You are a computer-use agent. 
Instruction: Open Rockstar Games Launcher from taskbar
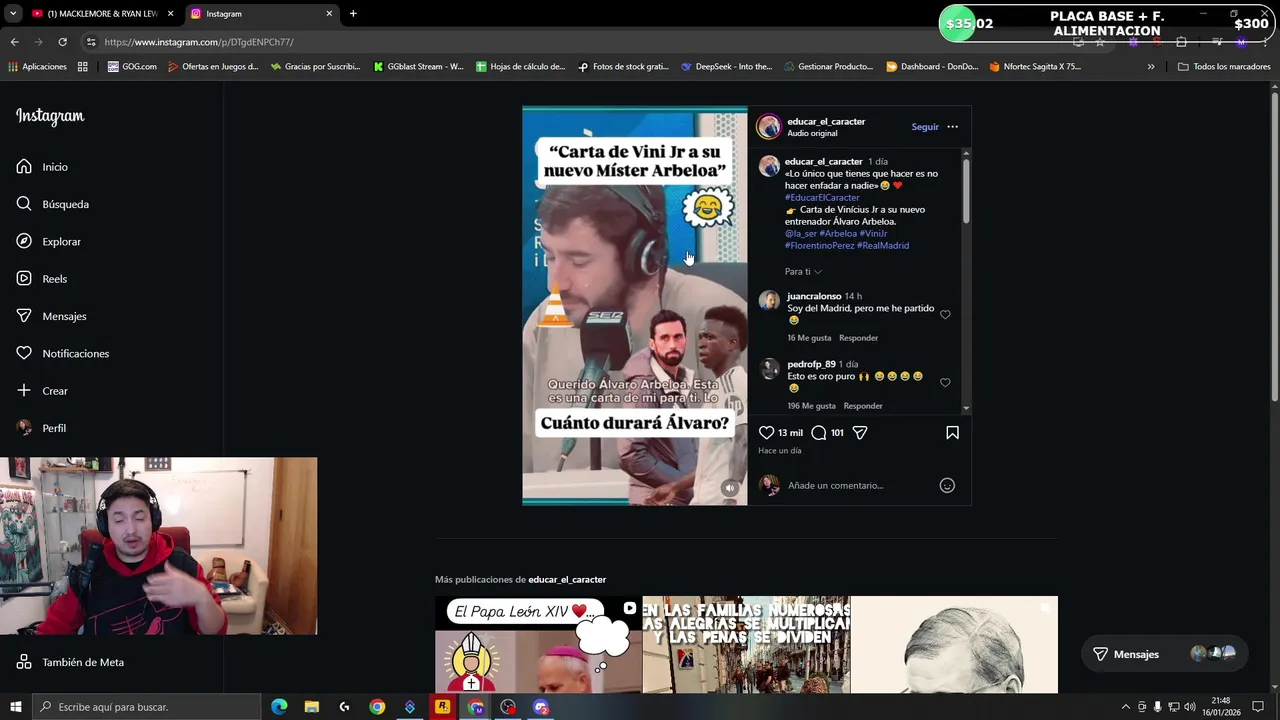pos(442,707)
